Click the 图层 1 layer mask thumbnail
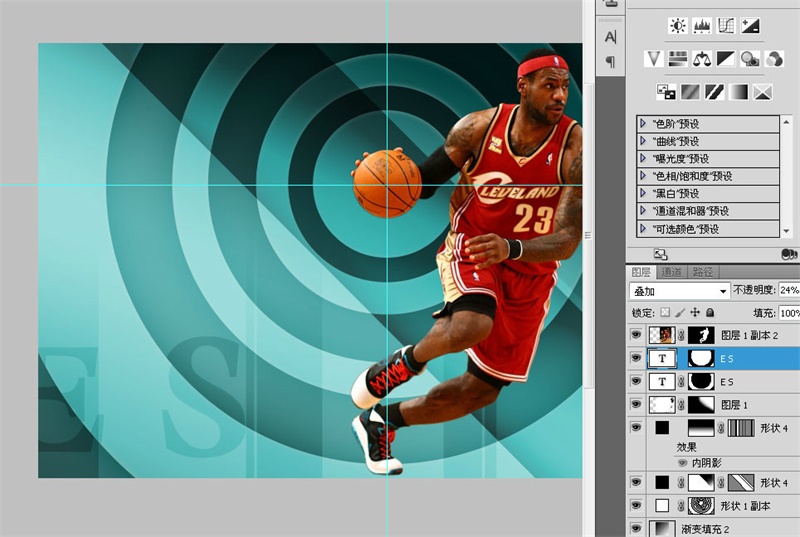Screen dimensions: 800x537 point(701,405)
